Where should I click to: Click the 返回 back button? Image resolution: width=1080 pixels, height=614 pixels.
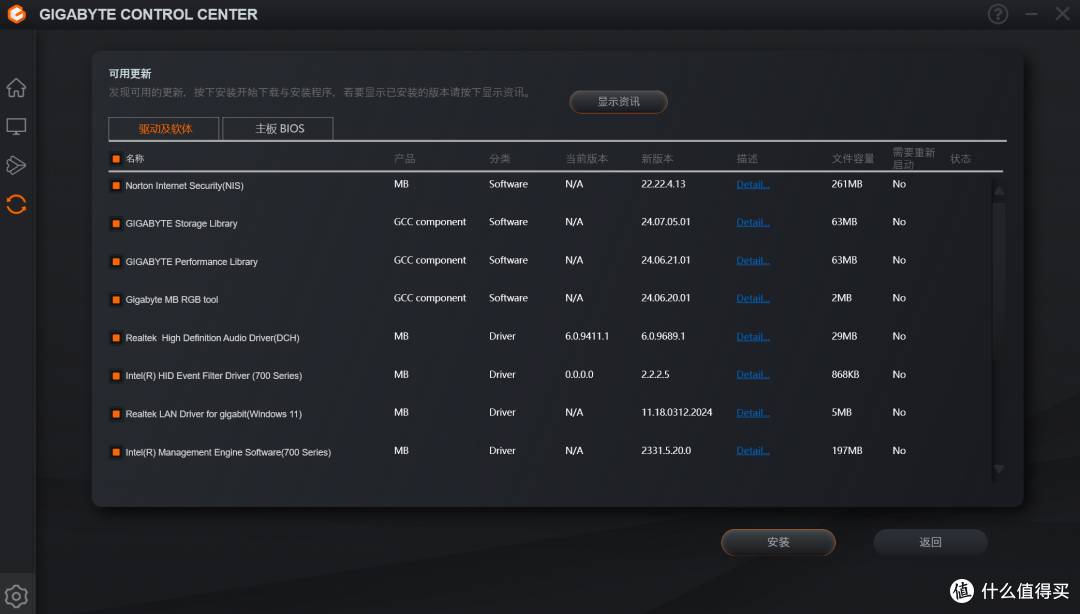tap(931, 542)
